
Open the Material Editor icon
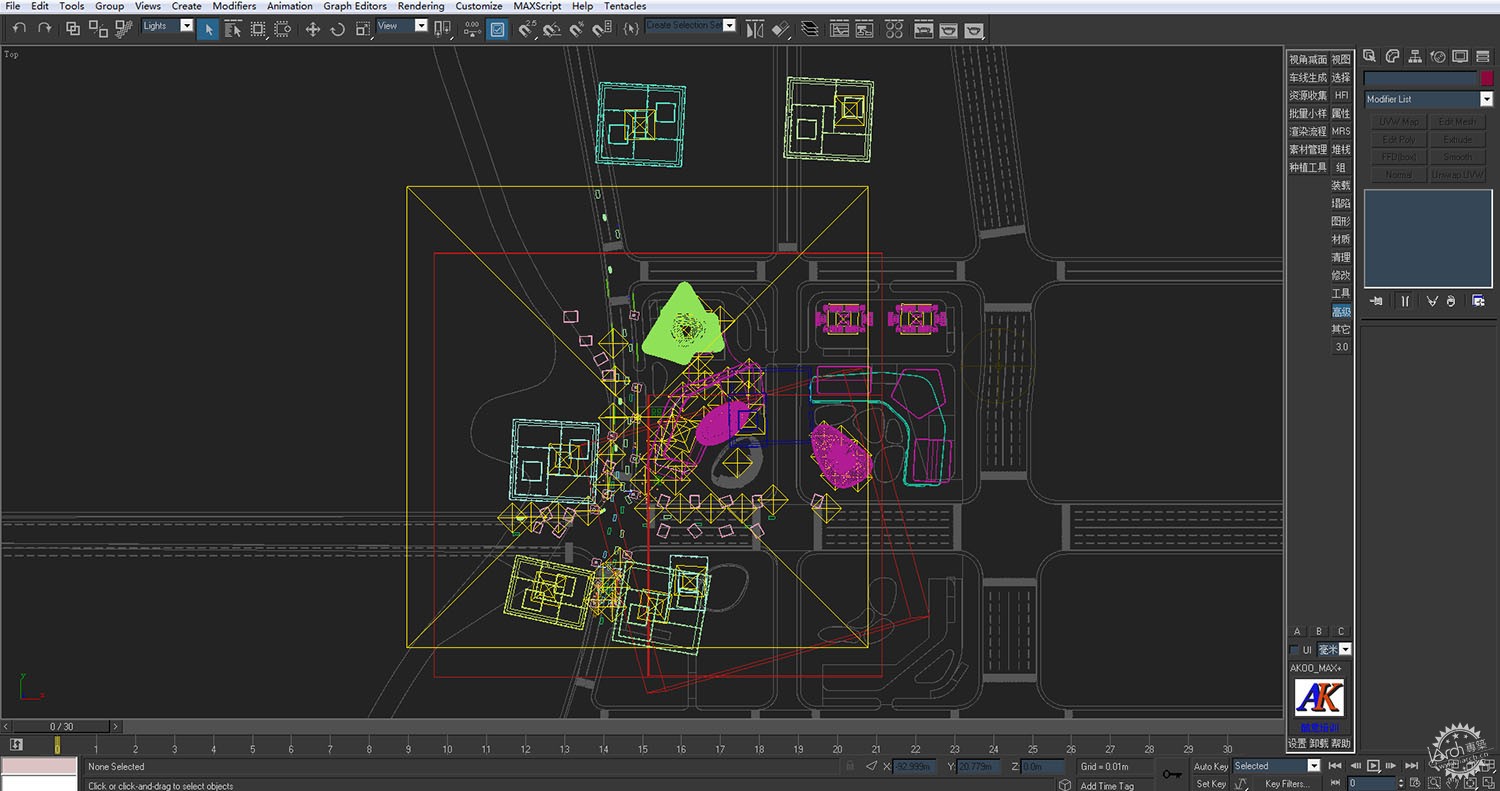point(894,29)
